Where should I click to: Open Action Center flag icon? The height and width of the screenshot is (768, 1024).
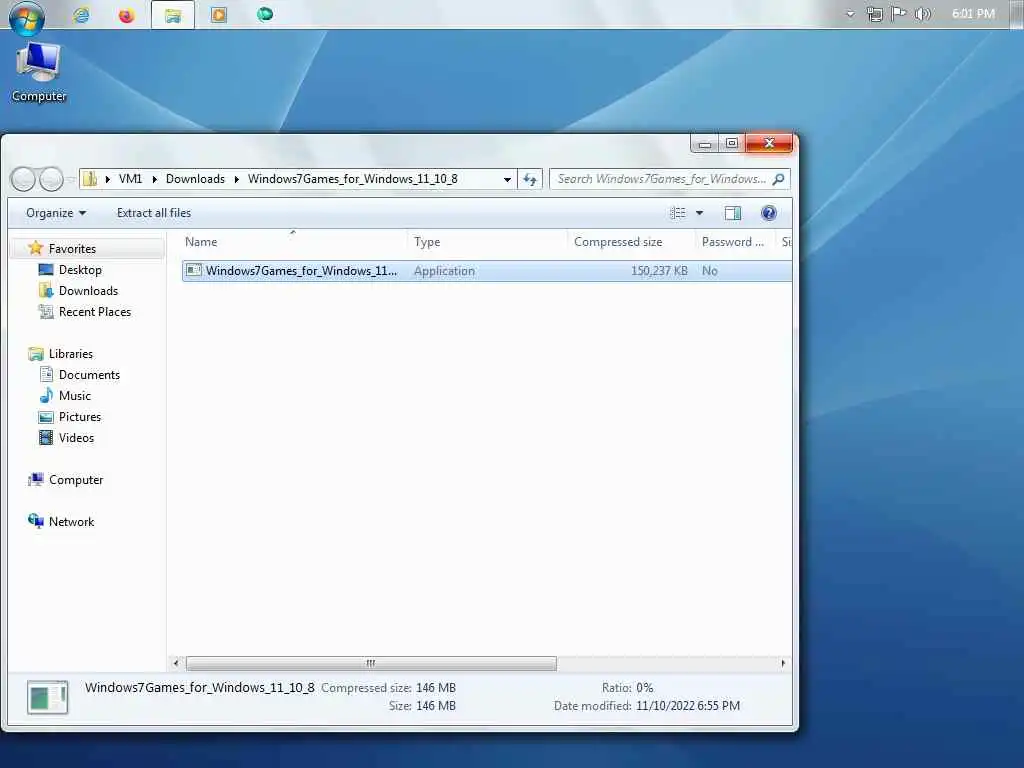pos(899,14)
